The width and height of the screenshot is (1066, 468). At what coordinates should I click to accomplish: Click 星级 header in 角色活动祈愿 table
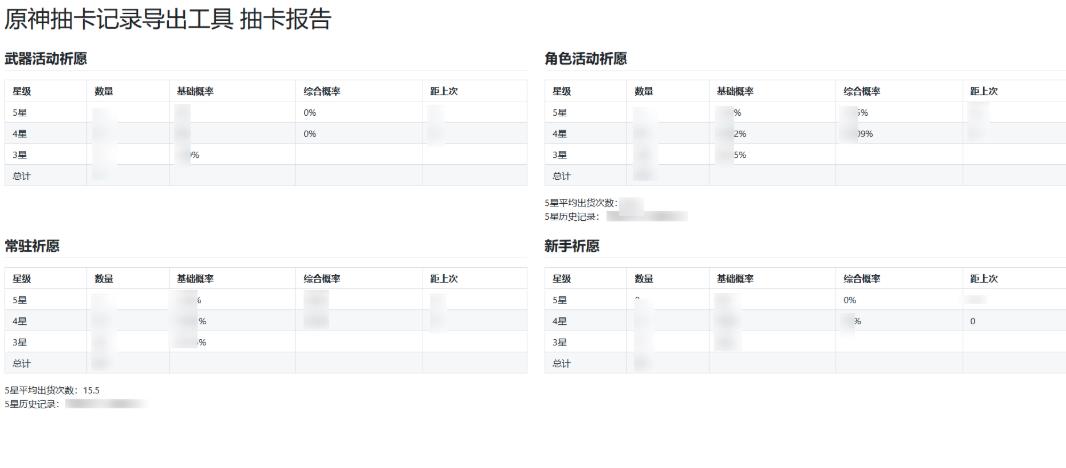(x=562, y=91)
